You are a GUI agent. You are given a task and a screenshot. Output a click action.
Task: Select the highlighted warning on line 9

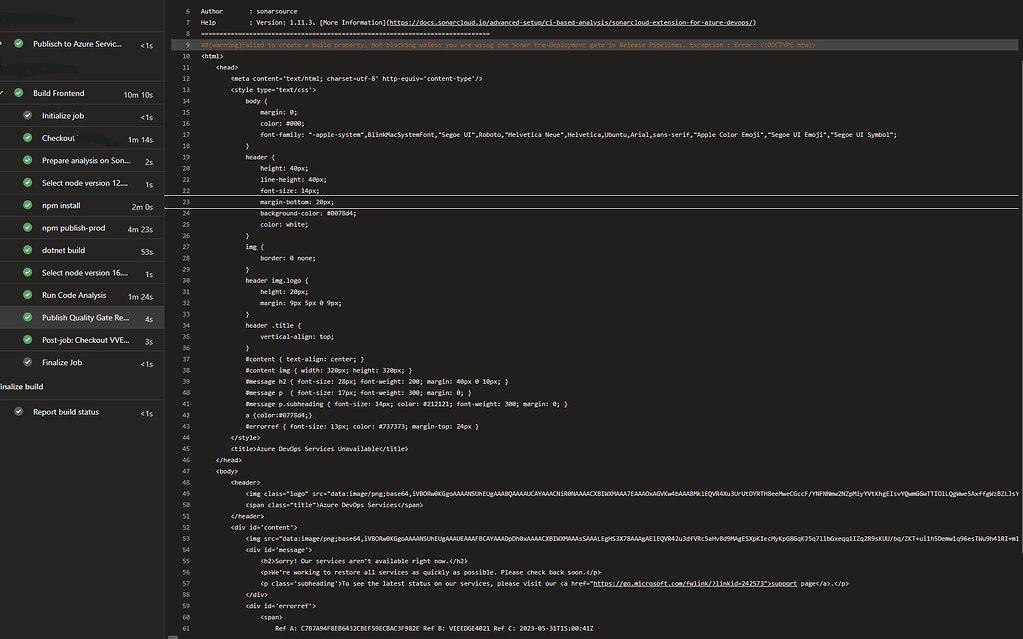point(500,44)
